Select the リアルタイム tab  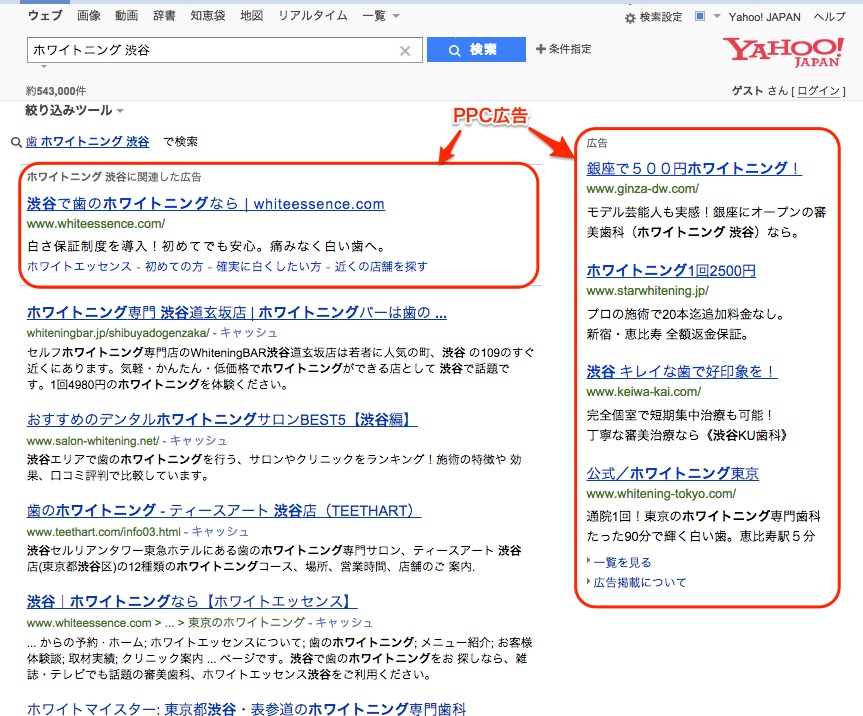coord(313,15)
